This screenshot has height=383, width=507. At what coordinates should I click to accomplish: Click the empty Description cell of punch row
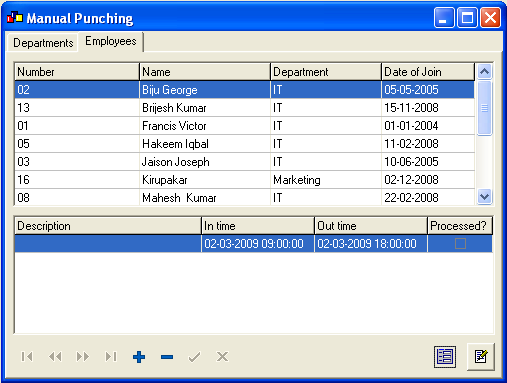[x=108, y=244]
